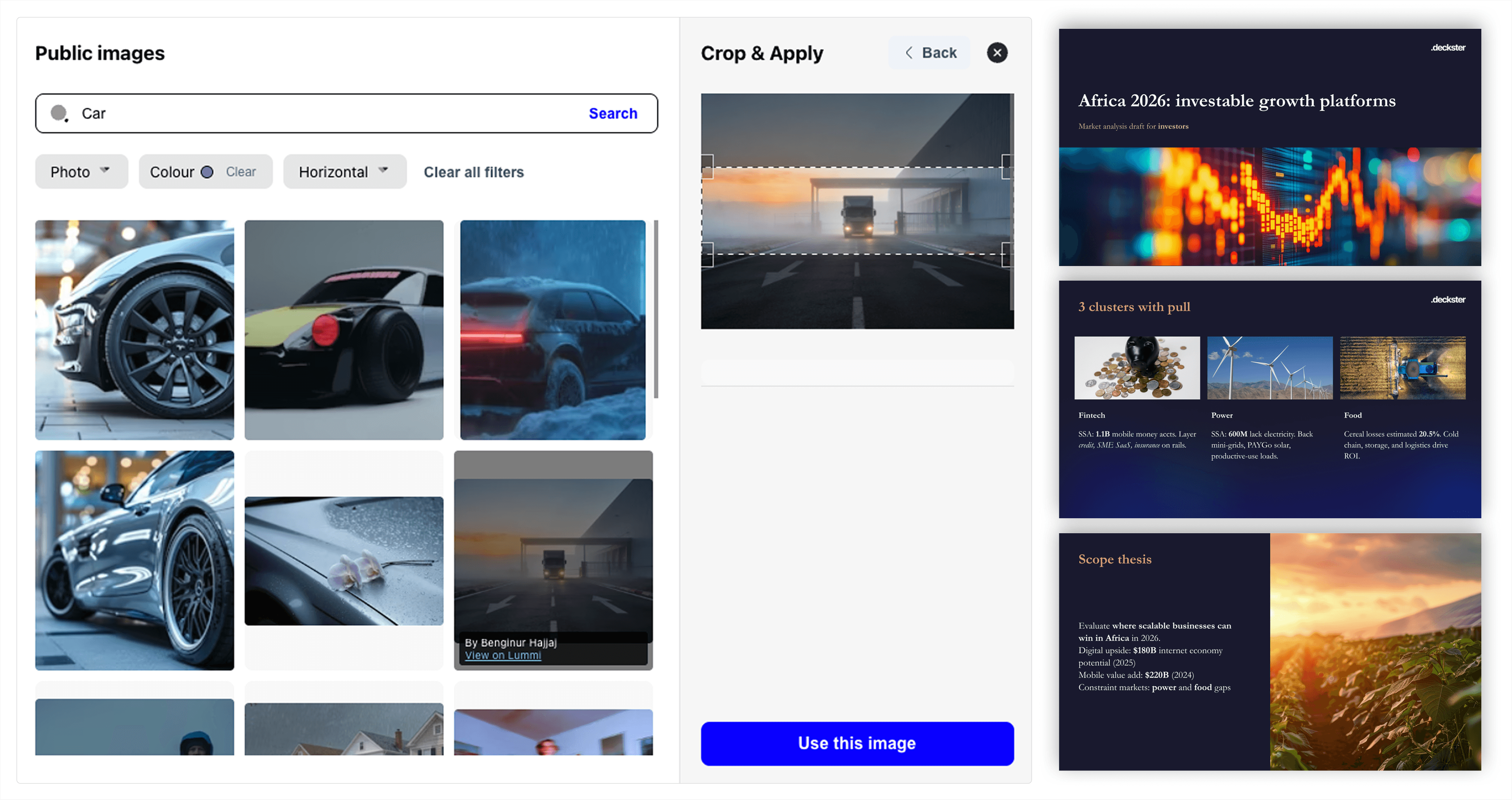This screenshot has height=800, width=1512.
Task: Click the Car search input field
Action: coord(329,113)
